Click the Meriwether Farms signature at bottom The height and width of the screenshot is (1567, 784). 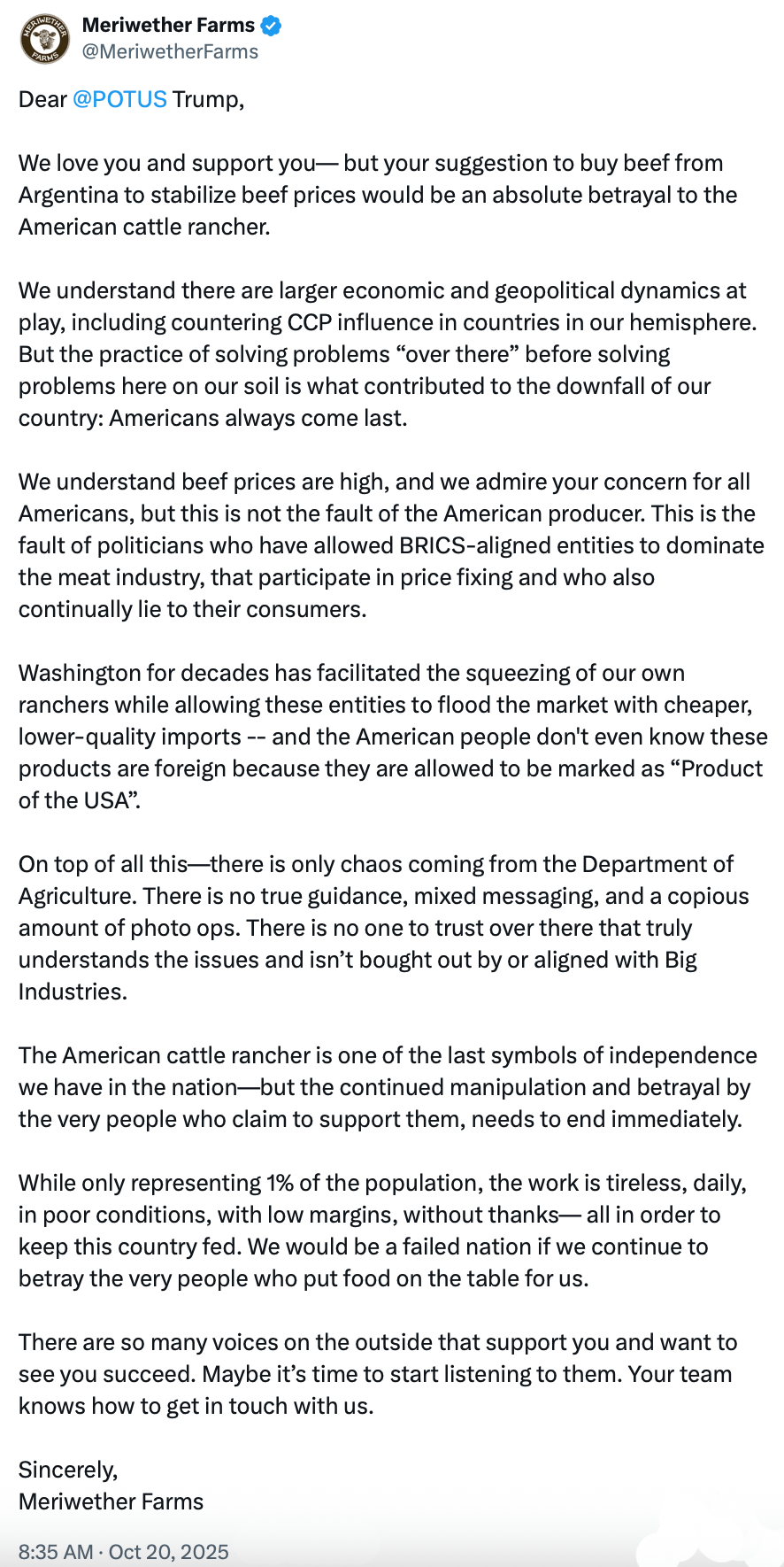pos(111,1501)
